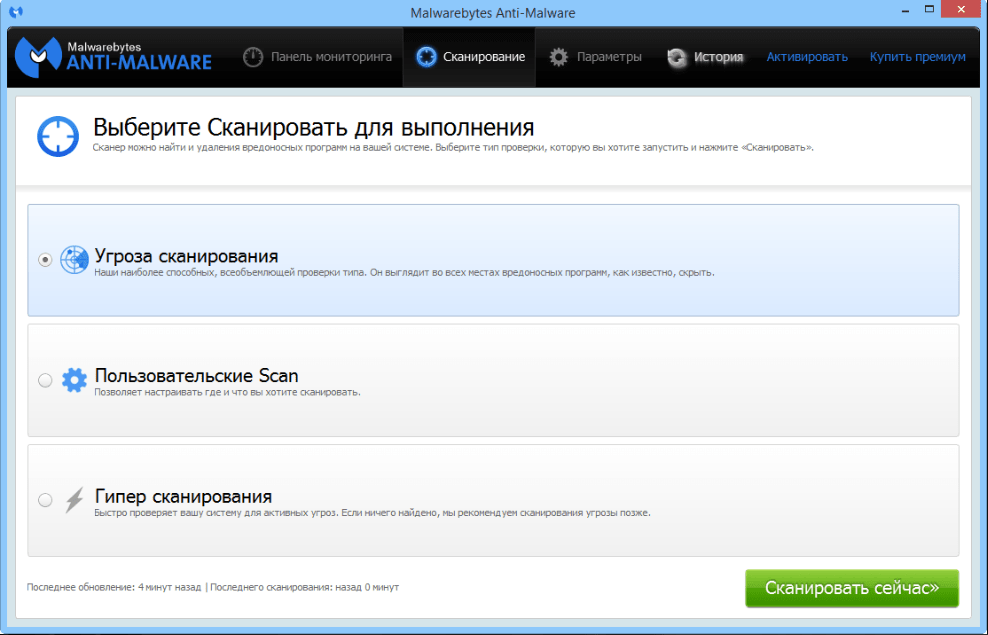
Task: Enable the Гипер сканирования radio button
Action: pos(45,500)
